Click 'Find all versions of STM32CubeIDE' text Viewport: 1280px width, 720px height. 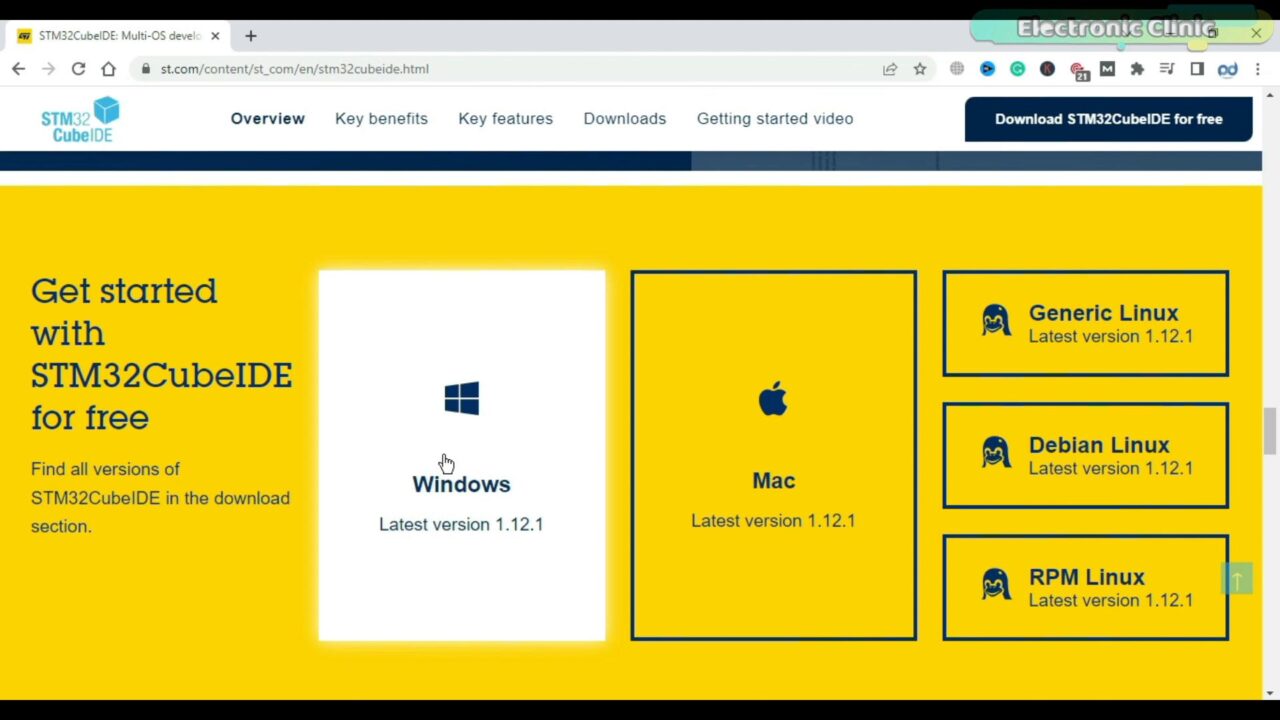160,497
